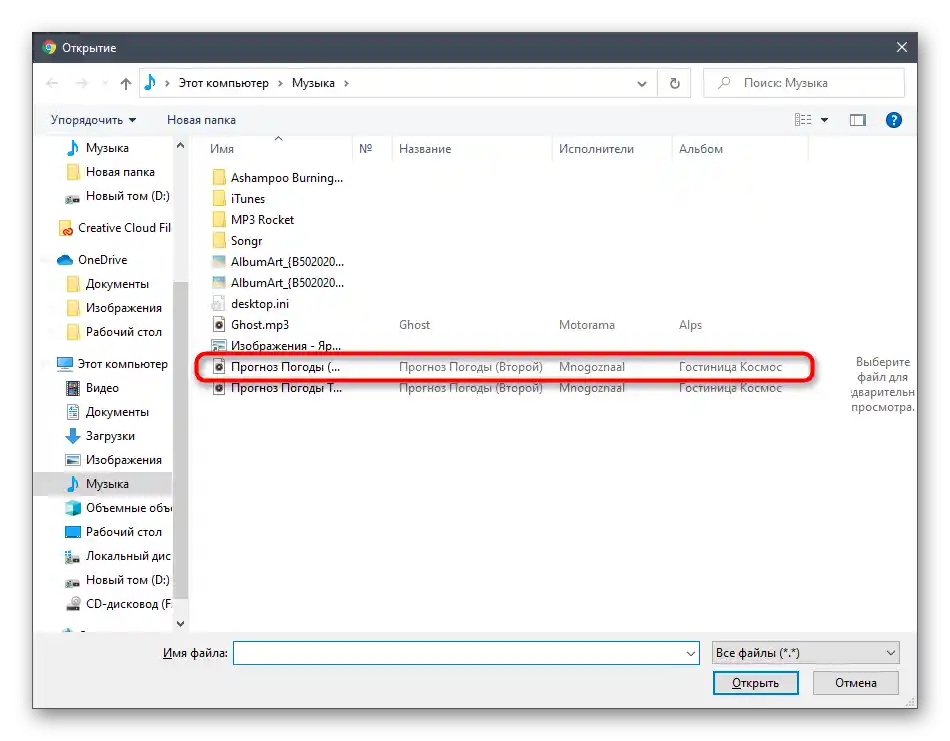Screen dimensions: 950x741
Task: Sort by Альбом column header
Action: click(x=700, y=148)
